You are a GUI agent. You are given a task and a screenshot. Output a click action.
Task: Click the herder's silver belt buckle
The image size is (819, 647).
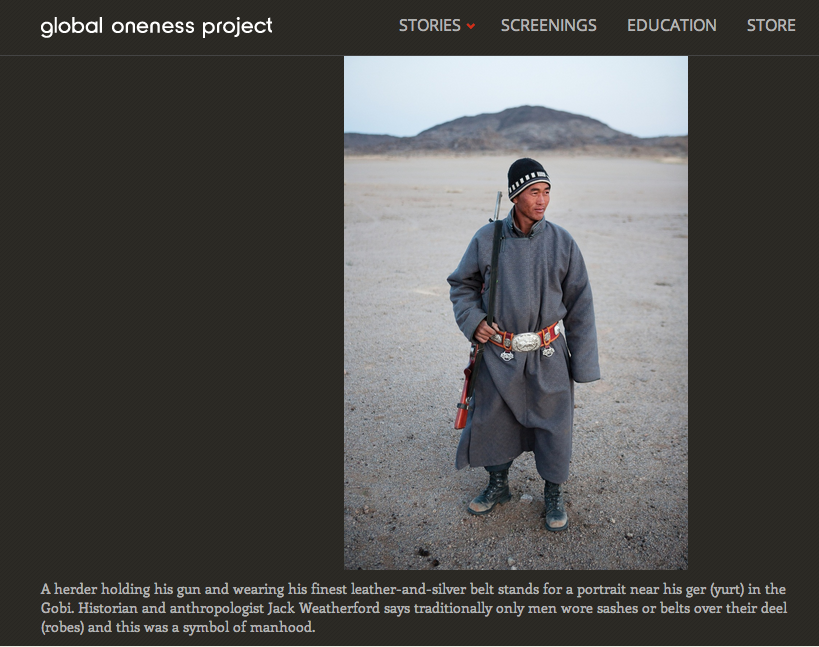[x=526, y=342]
